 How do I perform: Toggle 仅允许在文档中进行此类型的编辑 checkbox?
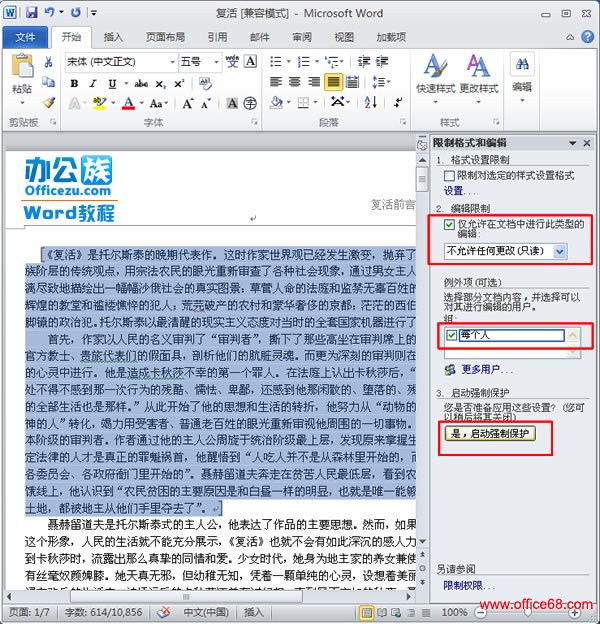pyautogui.click(x=450, y=225)
